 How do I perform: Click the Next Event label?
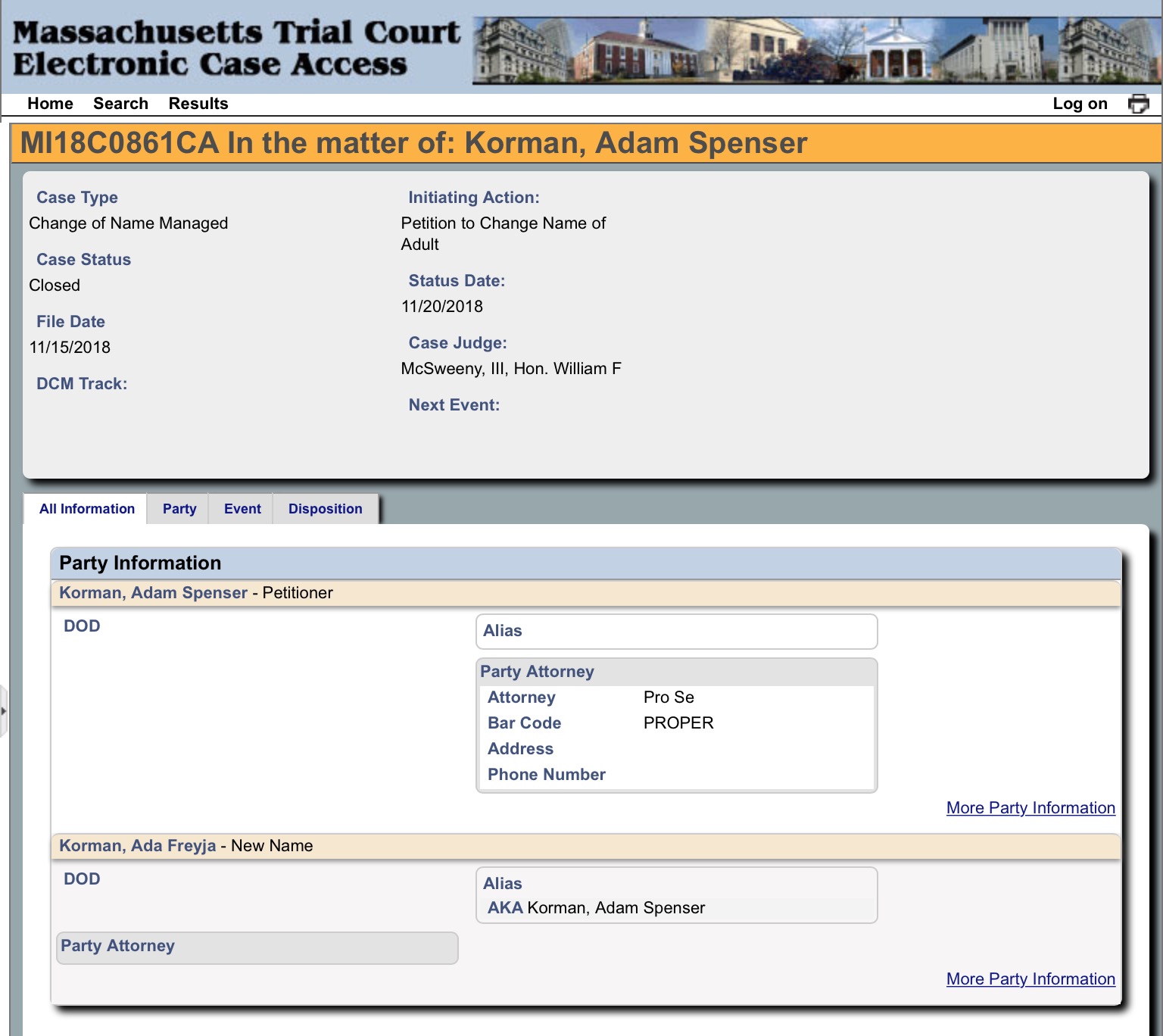[x=454, y=405]
